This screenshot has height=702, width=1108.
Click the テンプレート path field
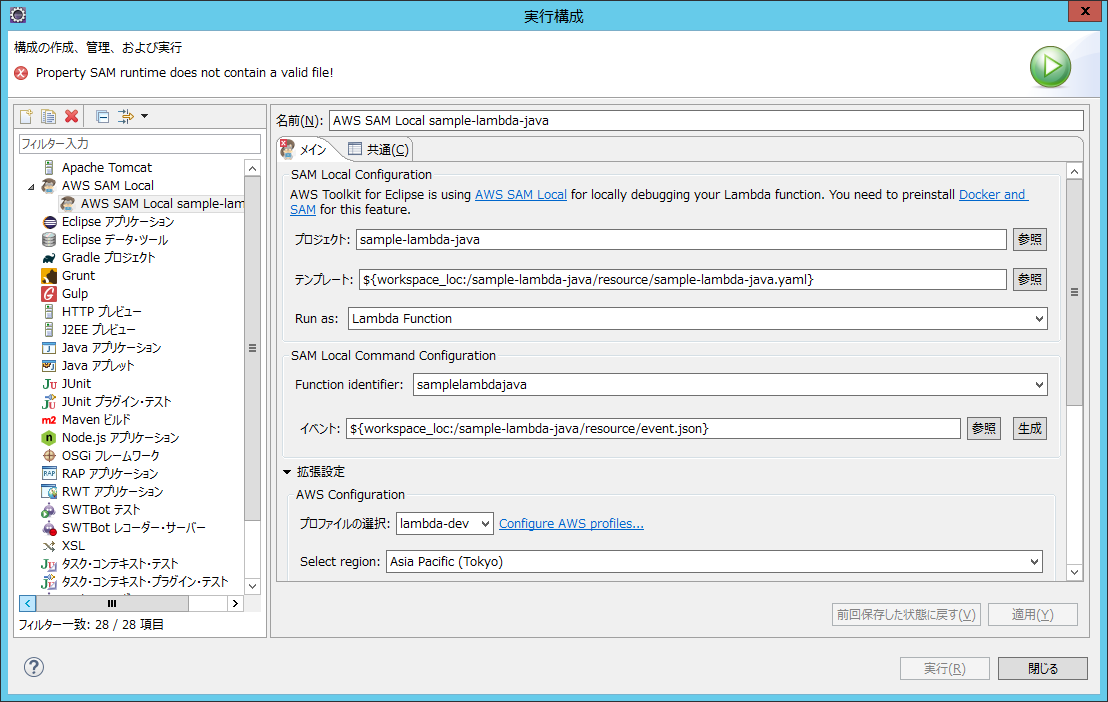683,279
